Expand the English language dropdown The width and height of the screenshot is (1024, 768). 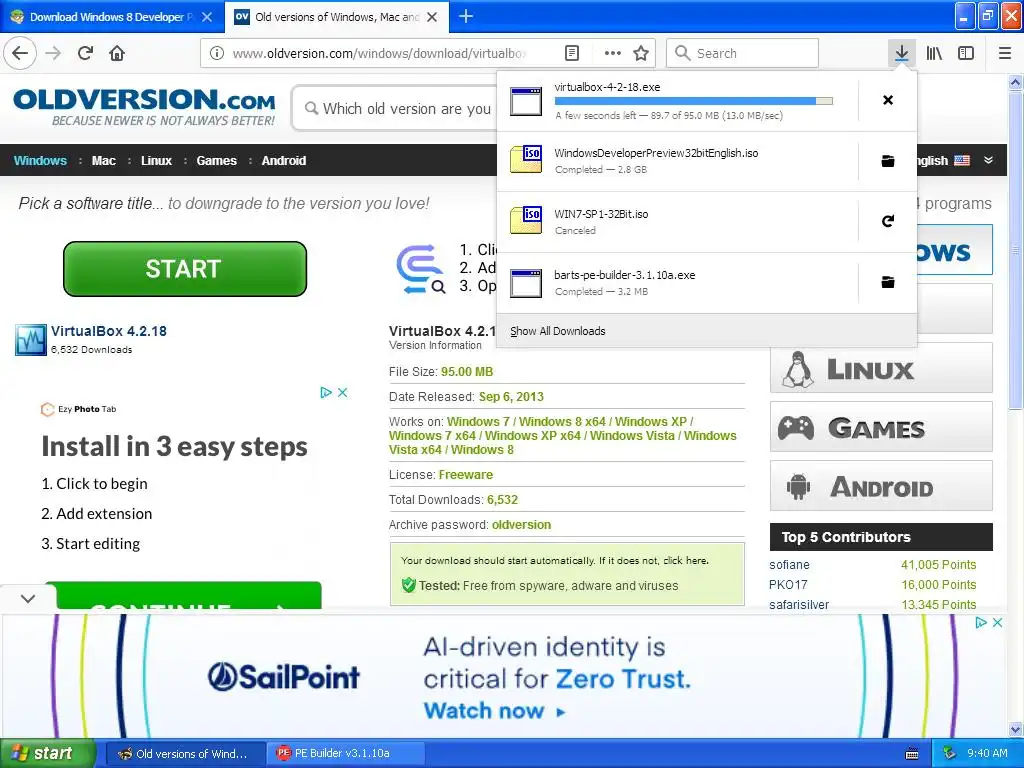(988, 160)
